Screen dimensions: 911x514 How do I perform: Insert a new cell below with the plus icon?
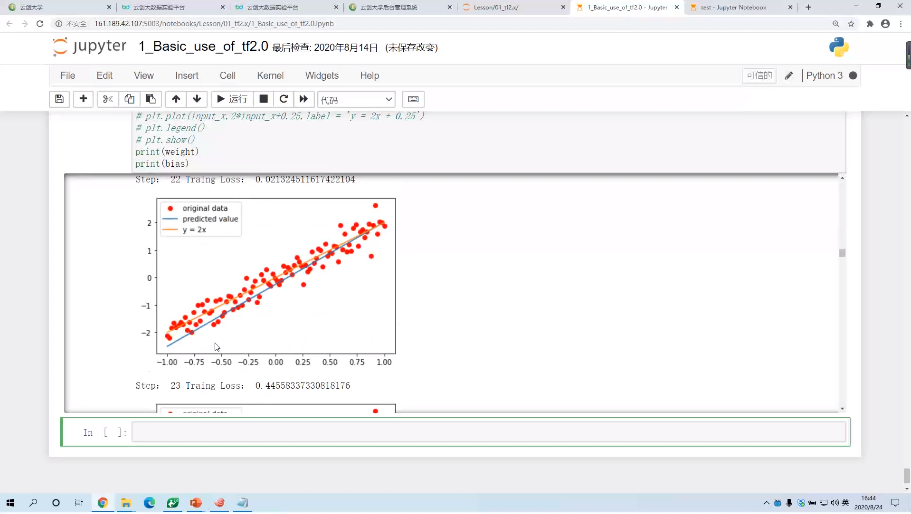click(x=83, y=99)
